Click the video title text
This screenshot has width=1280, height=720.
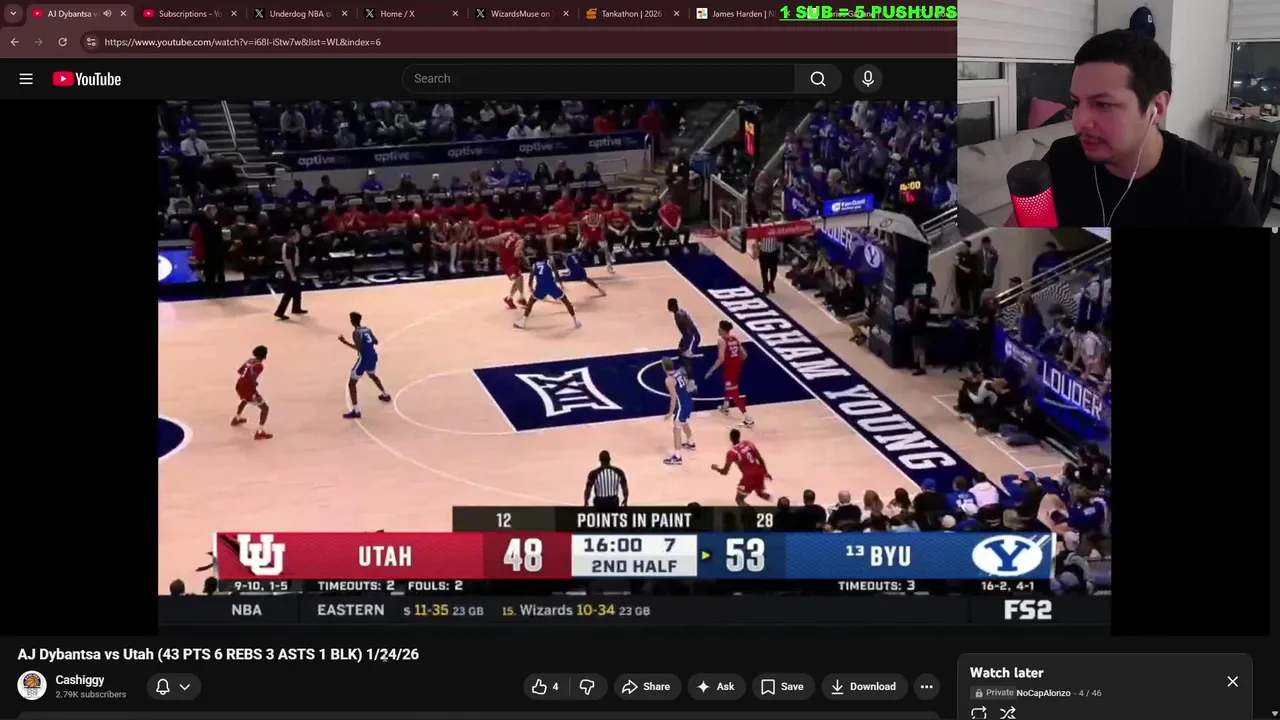click(218, 654)
